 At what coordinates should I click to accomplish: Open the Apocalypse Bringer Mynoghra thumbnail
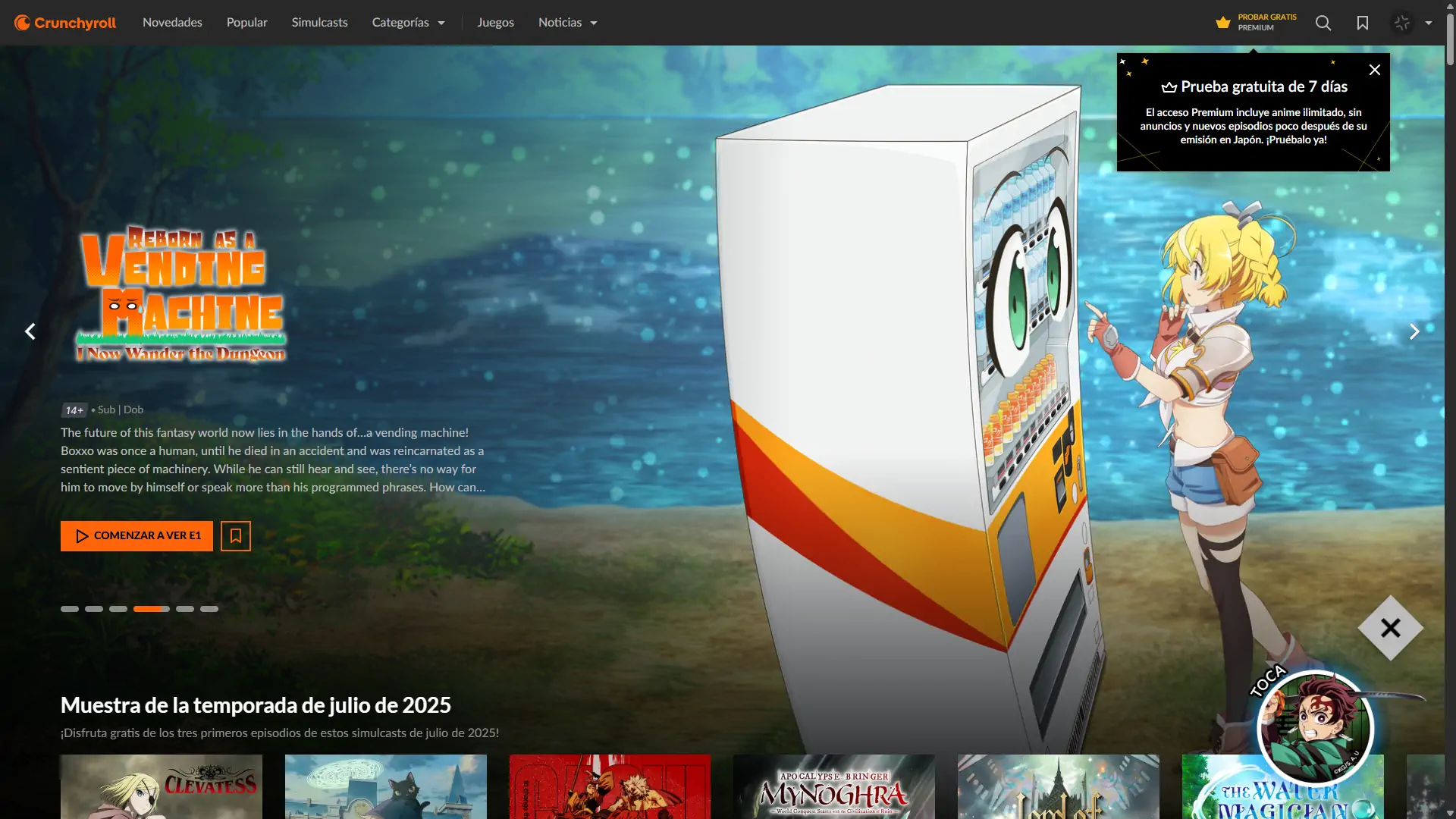tap(834, 786)
